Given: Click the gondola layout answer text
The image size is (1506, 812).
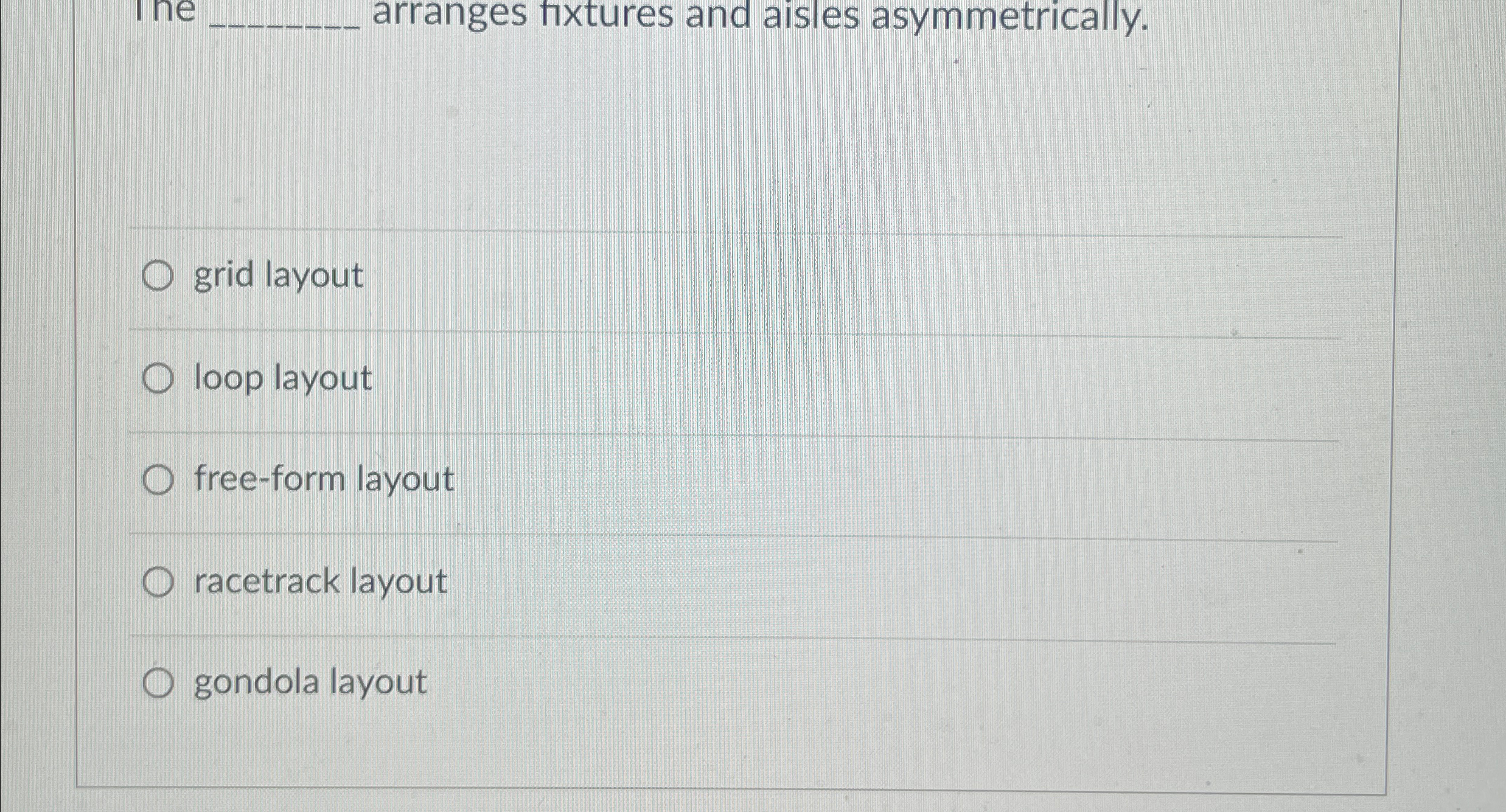Looking at the screenshot, I should tap(310, 682).
